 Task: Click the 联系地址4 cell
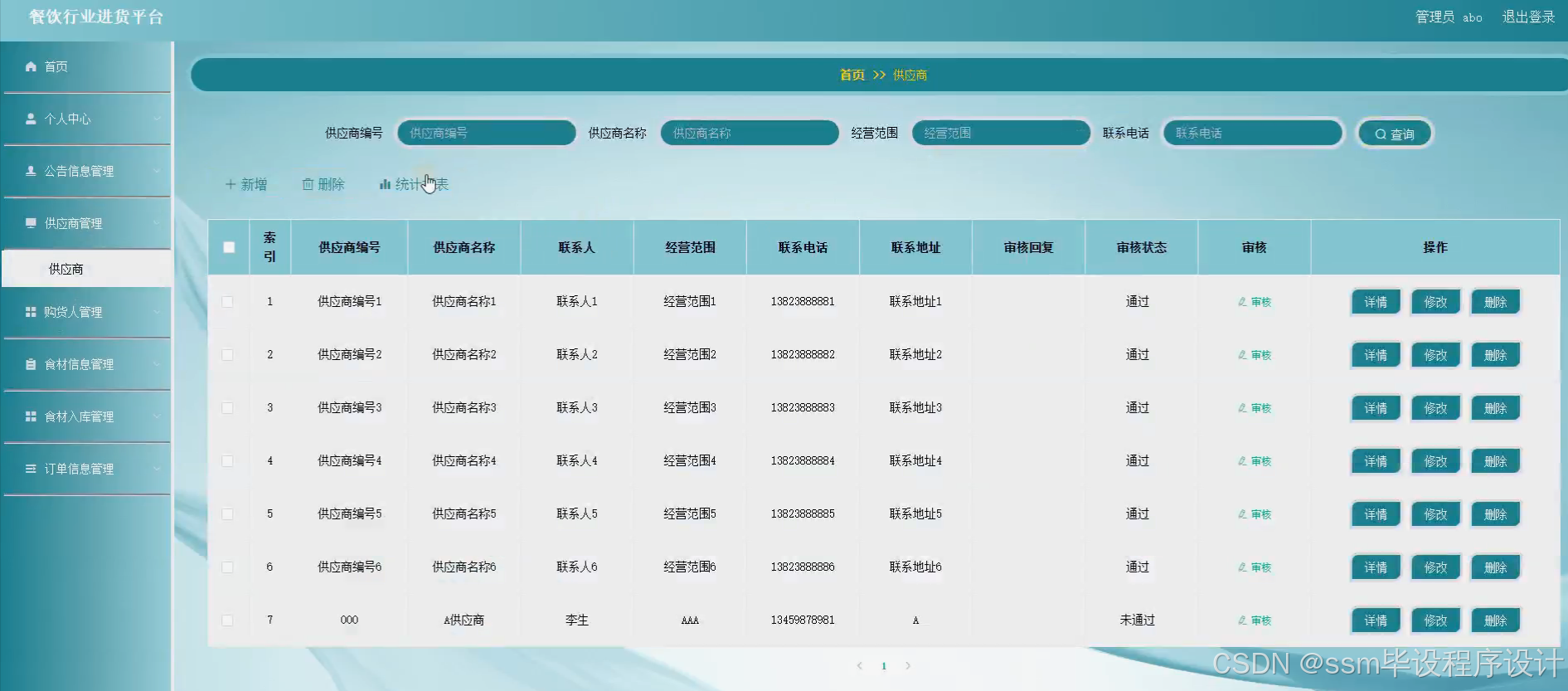(915, 460)
